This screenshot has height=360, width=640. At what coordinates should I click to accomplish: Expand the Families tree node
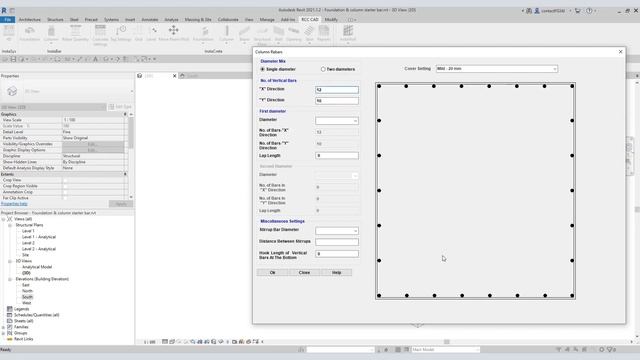click(x=4, y=327)
